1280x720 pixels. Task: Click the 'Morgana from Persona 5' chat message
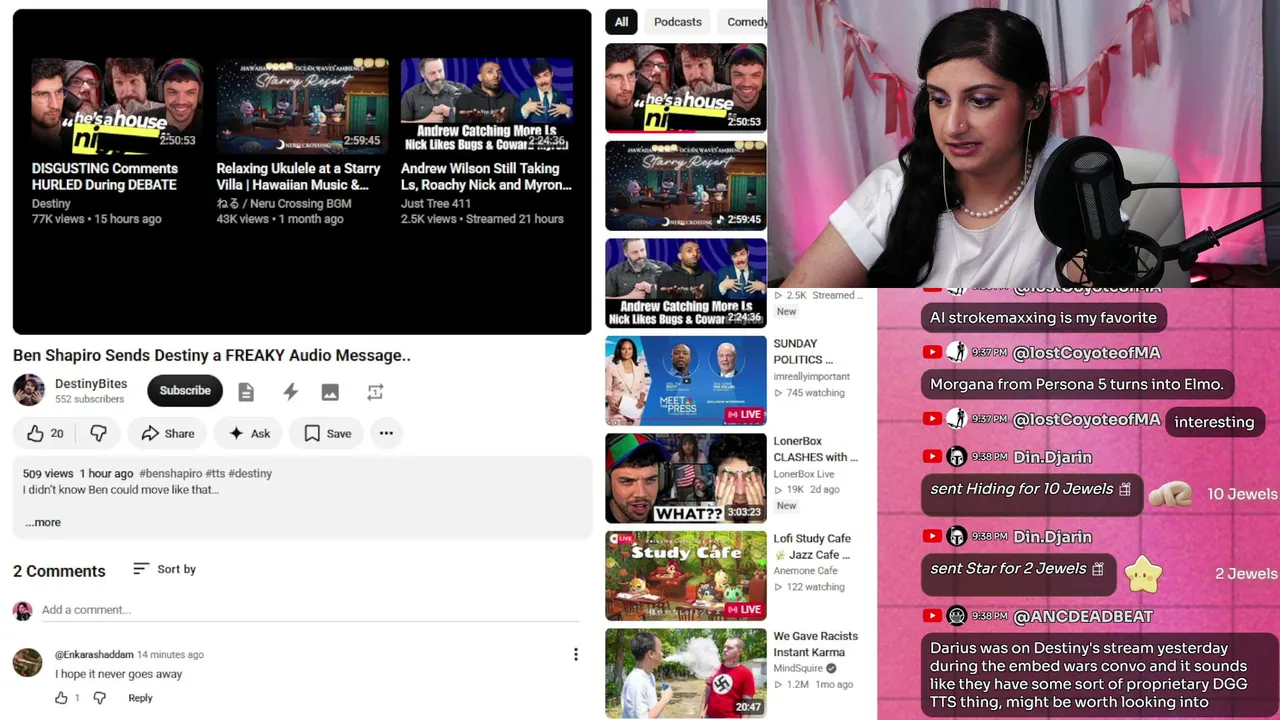(x=1077, y=384)
